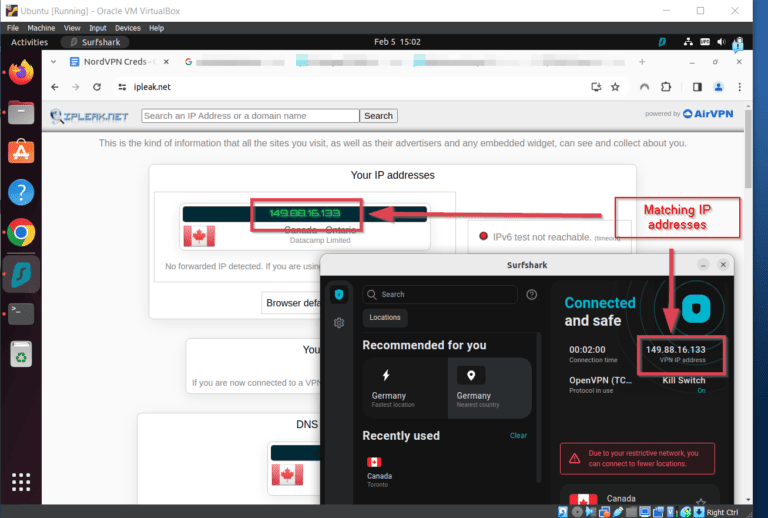The image size is (768, 518).
Task: Switch to Google Chrome in the dock
Action: 21,233
